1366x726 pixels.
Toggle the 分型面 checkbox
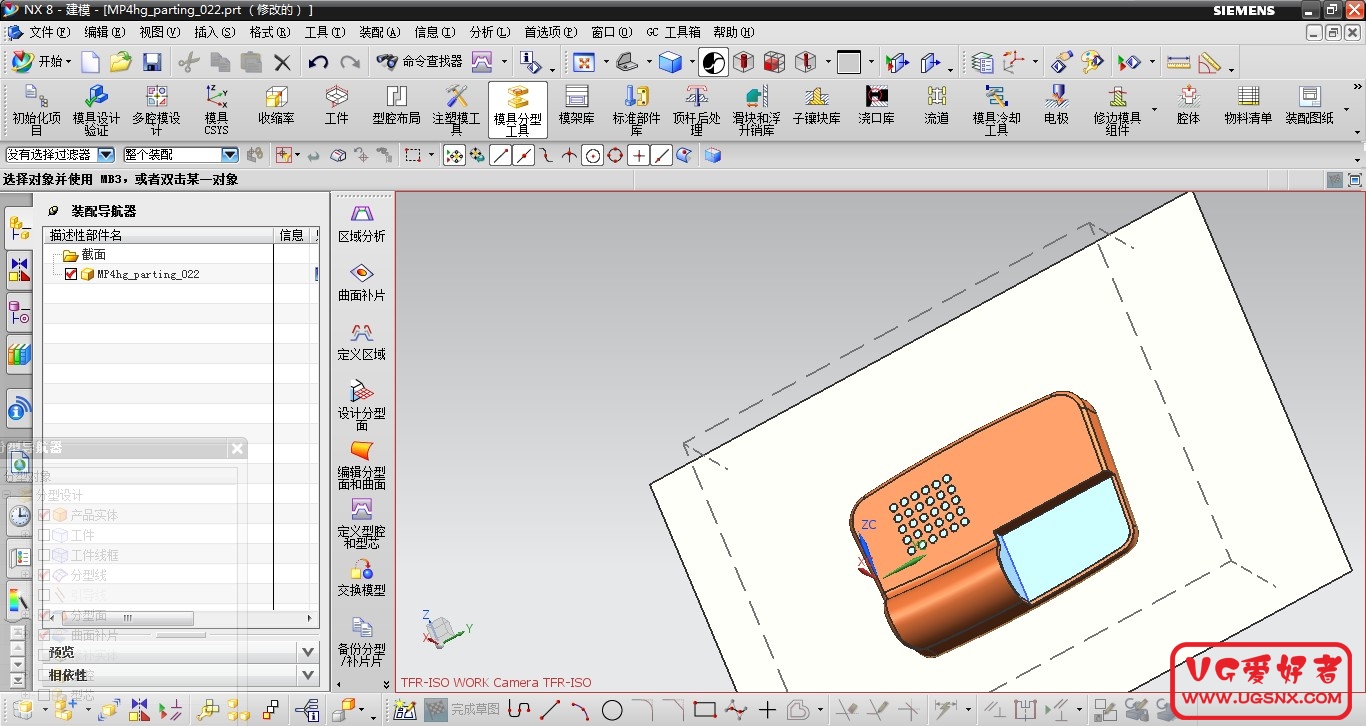(x=44, y=615)
